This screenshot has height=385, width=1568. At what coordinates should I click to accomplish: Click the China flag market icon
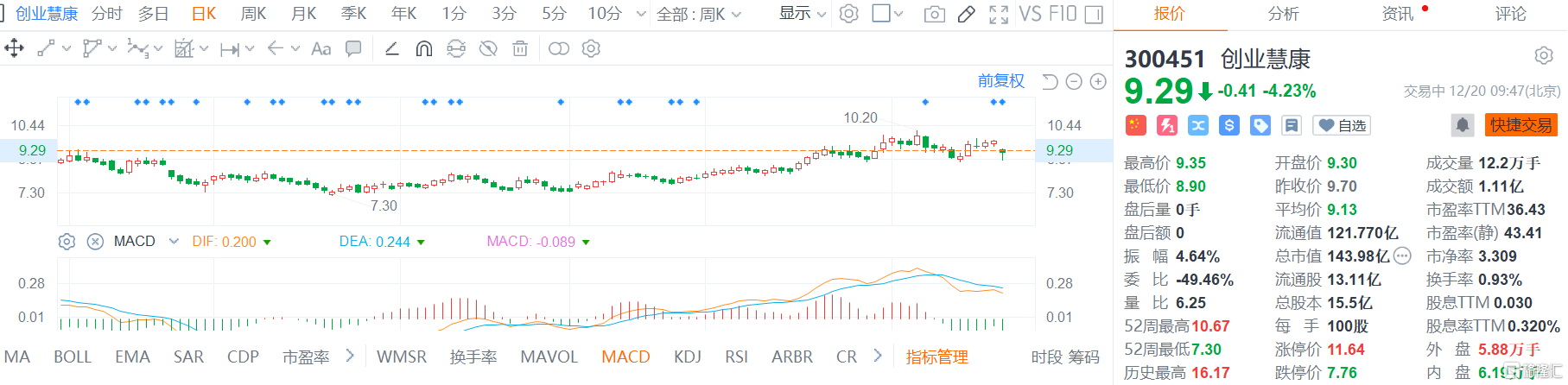click(1135, 125)
